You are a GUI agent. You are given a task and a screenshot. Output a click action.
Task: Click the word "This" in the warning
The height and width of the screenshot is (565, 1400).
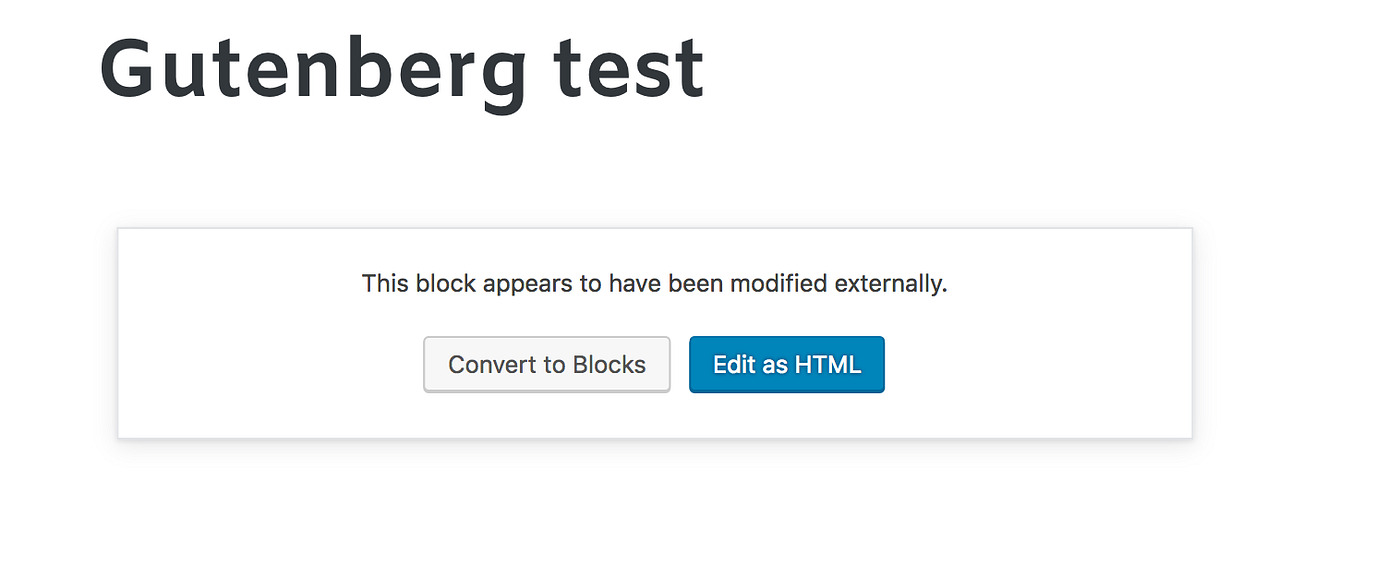pos(385,284)
